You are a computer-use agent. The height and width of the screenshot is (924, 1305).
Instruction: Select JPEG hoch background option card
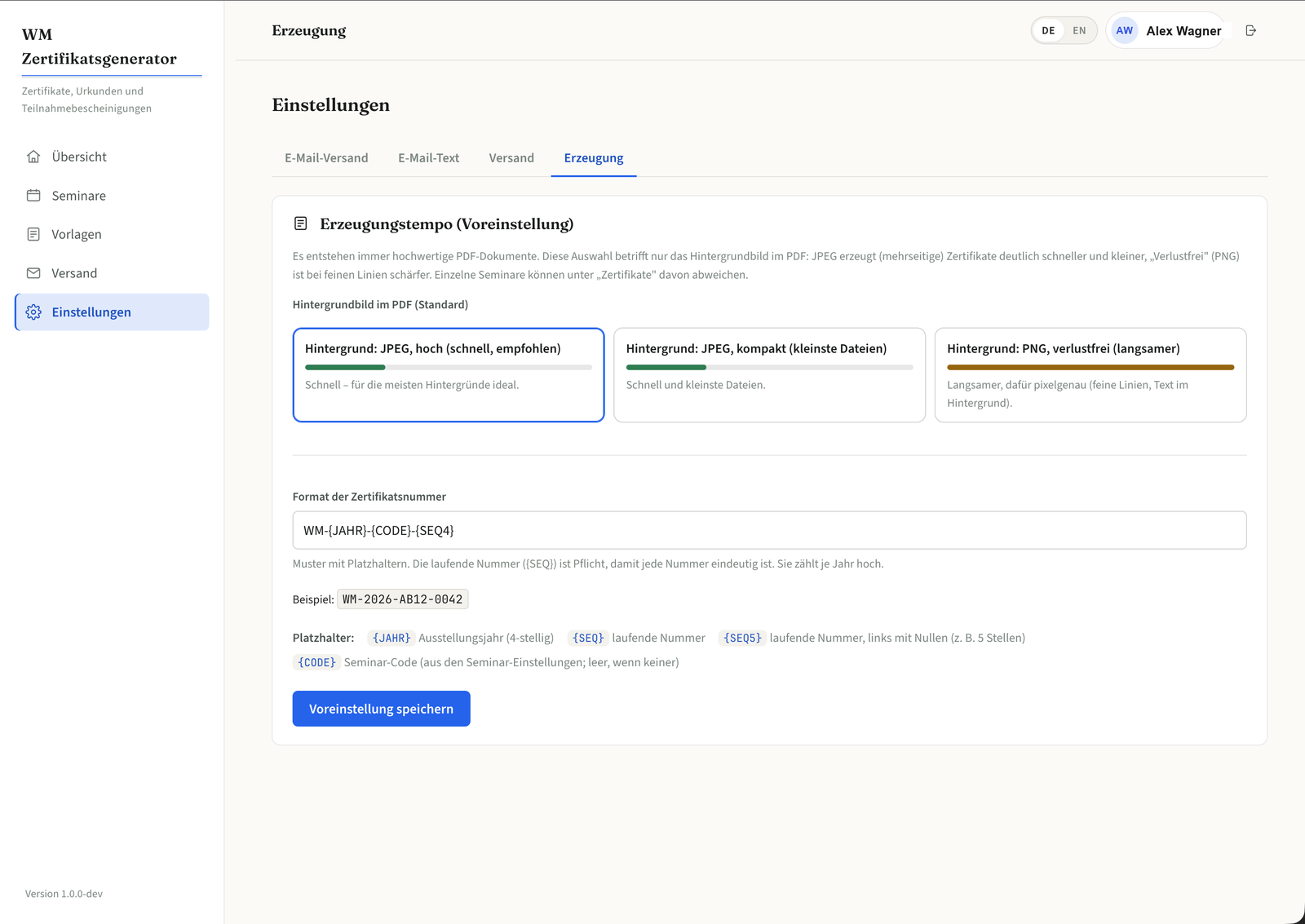click(449, 375)
